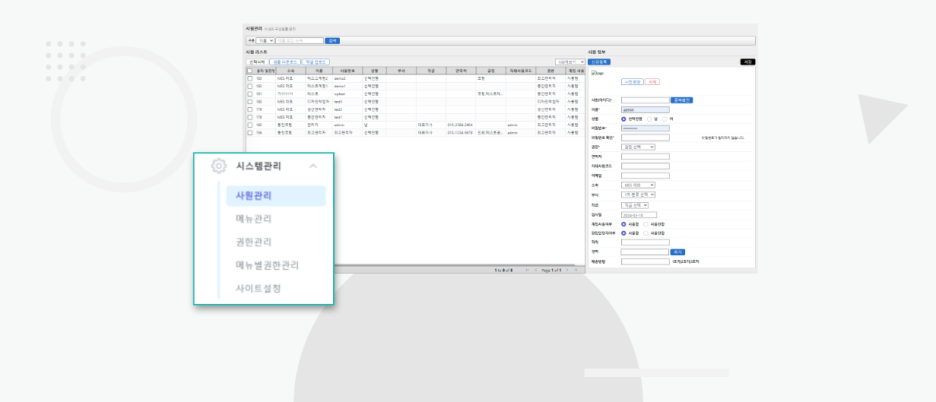Click the 신규등록 button
Image resolution: width=936 pixels, height=402 pixels.
click(x=599, y=62)
